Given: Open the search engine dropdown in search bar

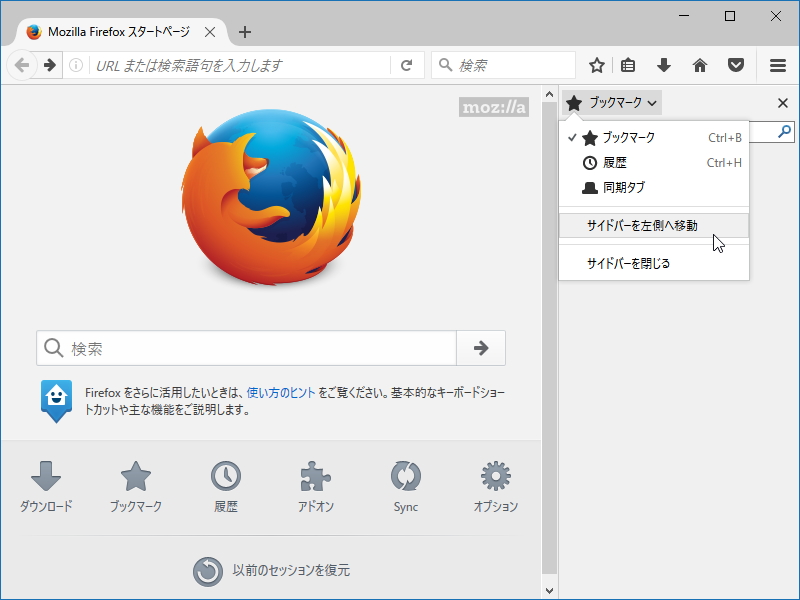Looking at the screenshot, I should pos(443,64).
